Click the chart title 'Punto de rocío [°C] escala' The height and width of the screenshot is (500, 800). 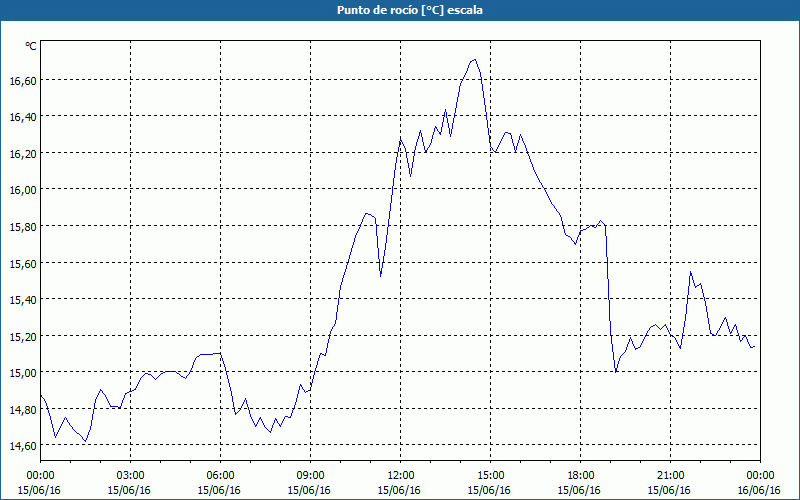[x=410, y=10]
